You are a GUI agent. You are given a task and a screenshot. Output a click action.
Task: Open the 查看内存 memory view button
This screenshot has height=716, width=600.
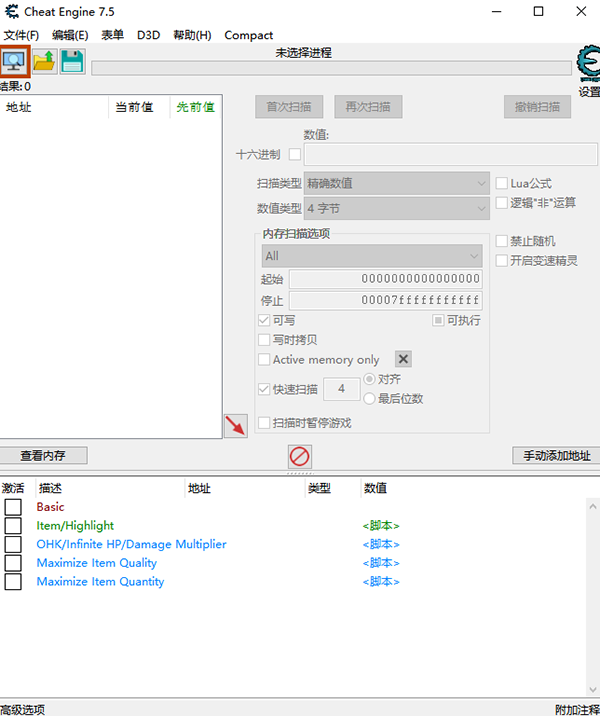[x=43, y=455]
